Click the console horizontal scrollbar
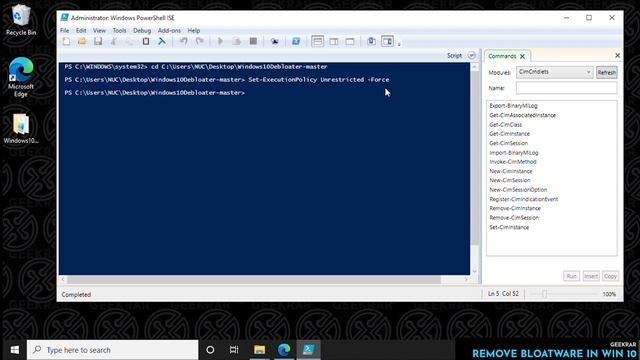The height and width of the screenshot is (360, 640). 254,280
